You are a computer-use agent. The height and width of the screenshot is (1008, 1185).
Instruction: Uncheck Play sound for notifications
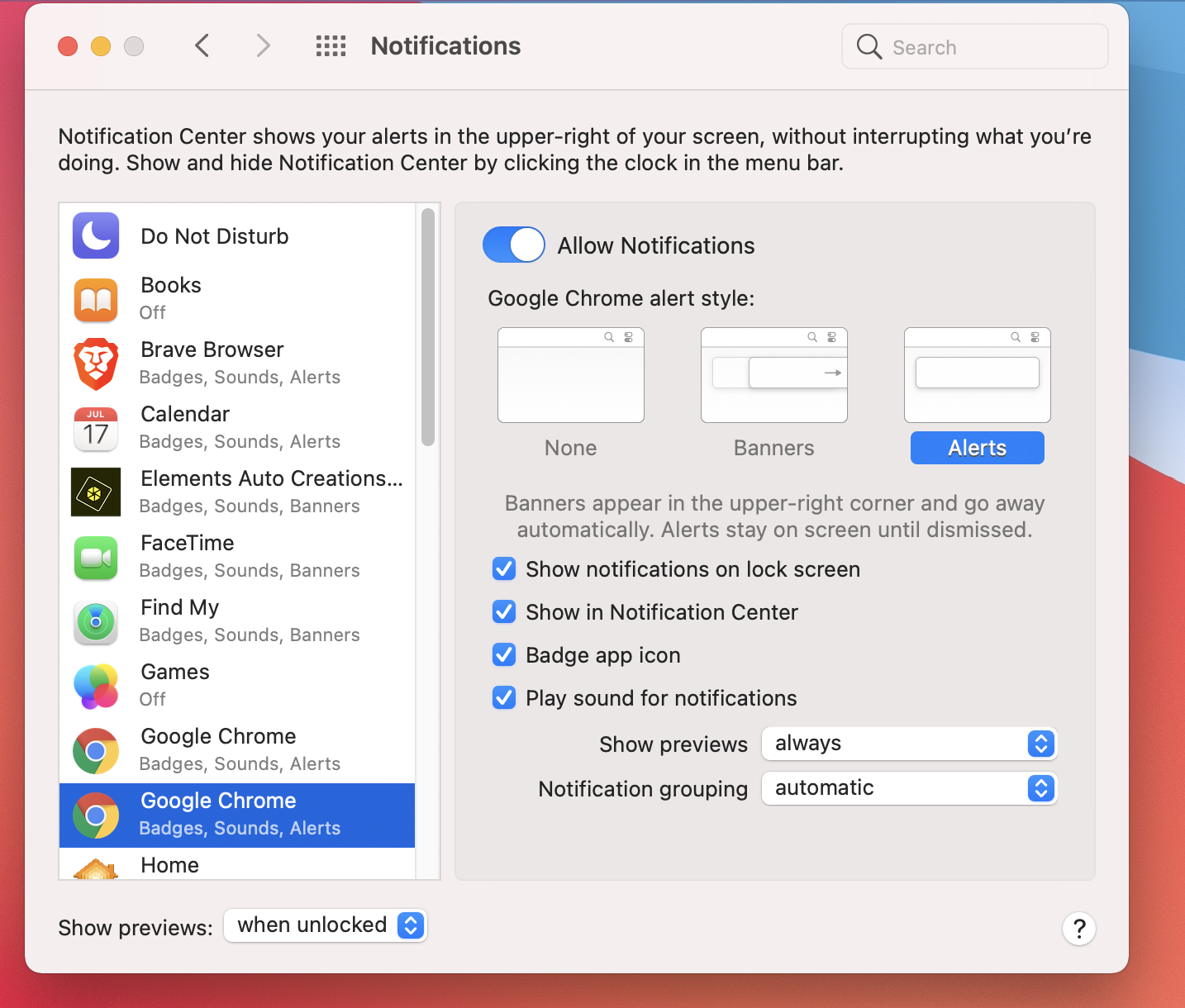(504, 698)
